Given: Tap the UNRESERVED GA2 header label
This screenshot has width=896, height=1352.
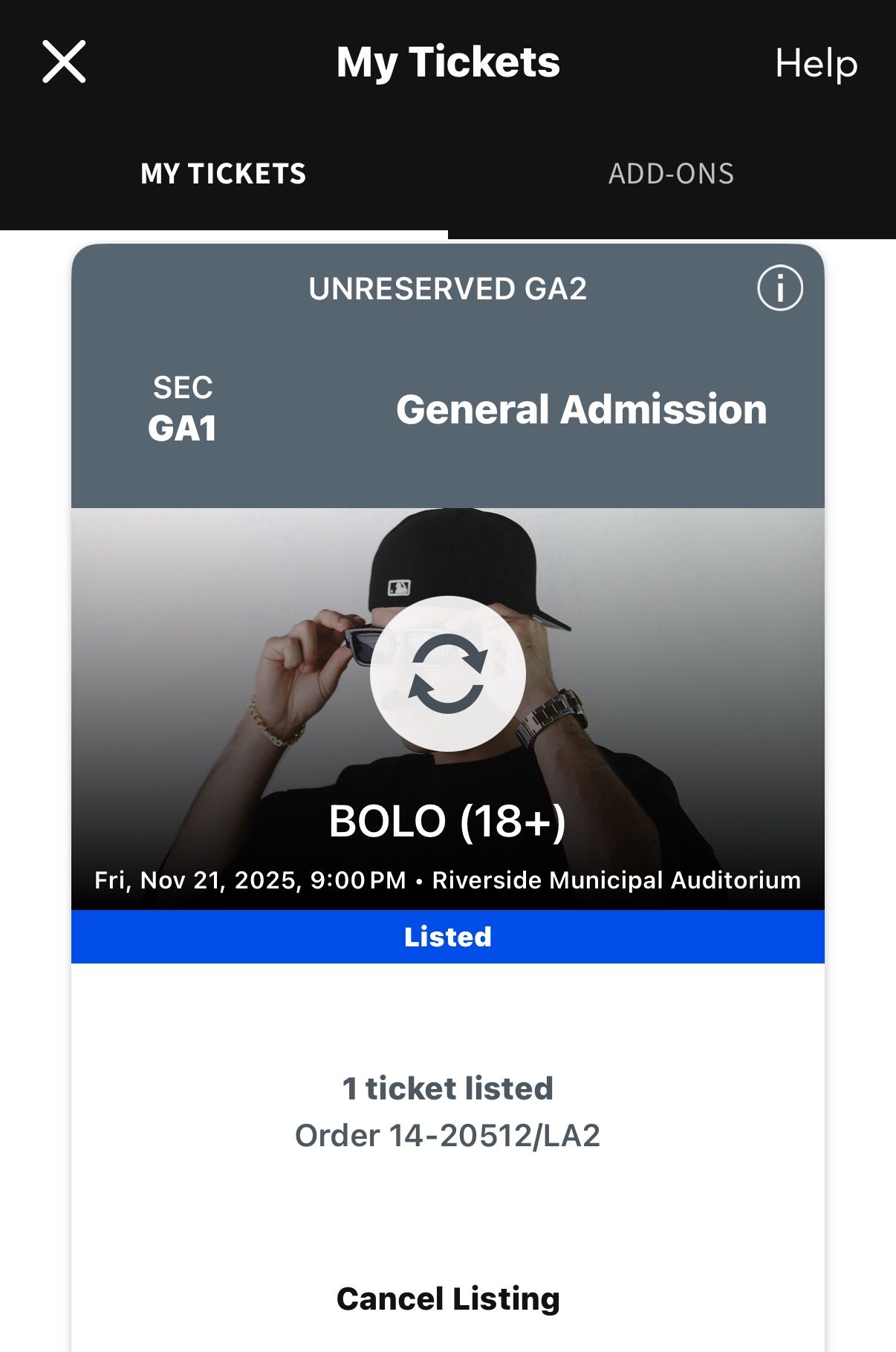Looking at the screenshot, I should [x=447, y=289].
